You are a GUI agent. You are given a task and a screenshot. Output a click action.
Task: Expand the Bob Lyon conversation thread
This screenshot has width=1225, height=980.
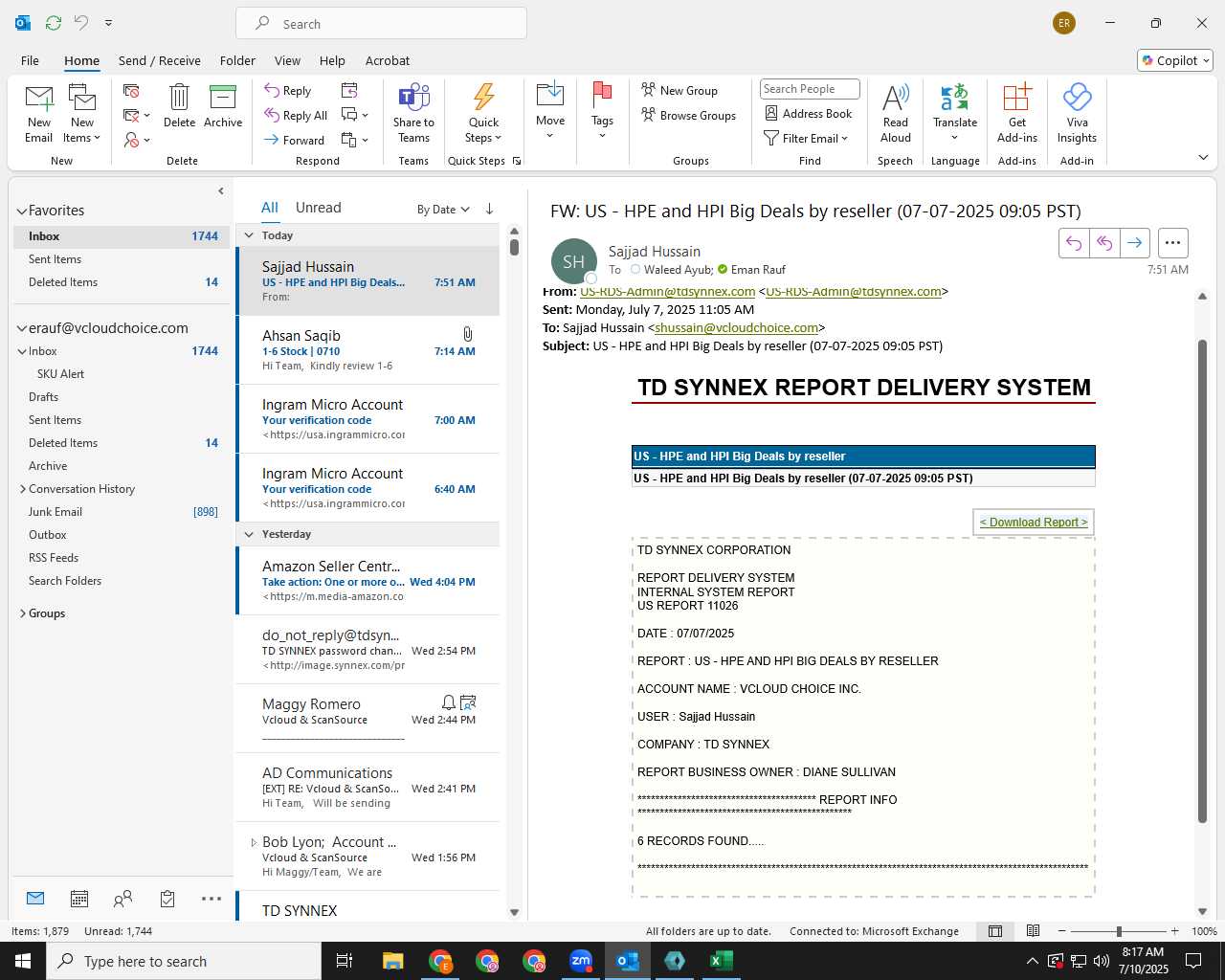[254, 843]
